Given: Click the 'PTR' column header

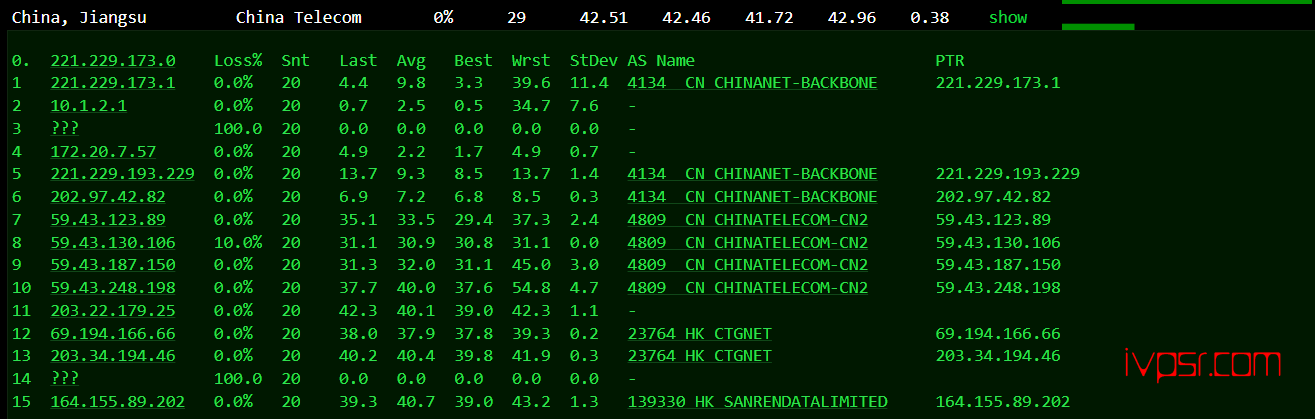Looking at the screenshot, I should tap(950, 61).
